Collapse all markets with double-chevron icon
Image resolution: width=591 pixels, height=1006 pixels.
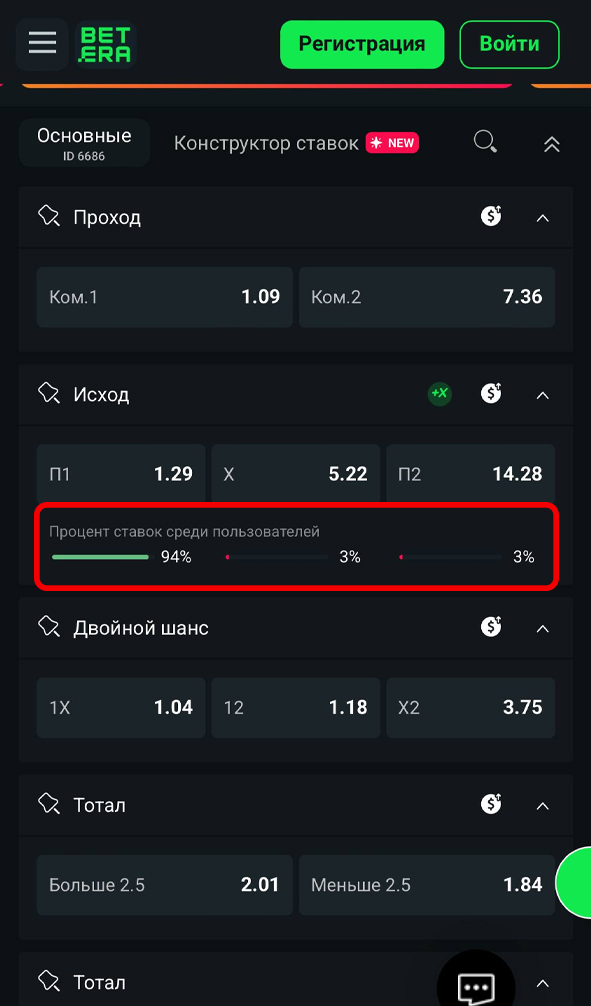pyautogui.click(x=551, y=144)
